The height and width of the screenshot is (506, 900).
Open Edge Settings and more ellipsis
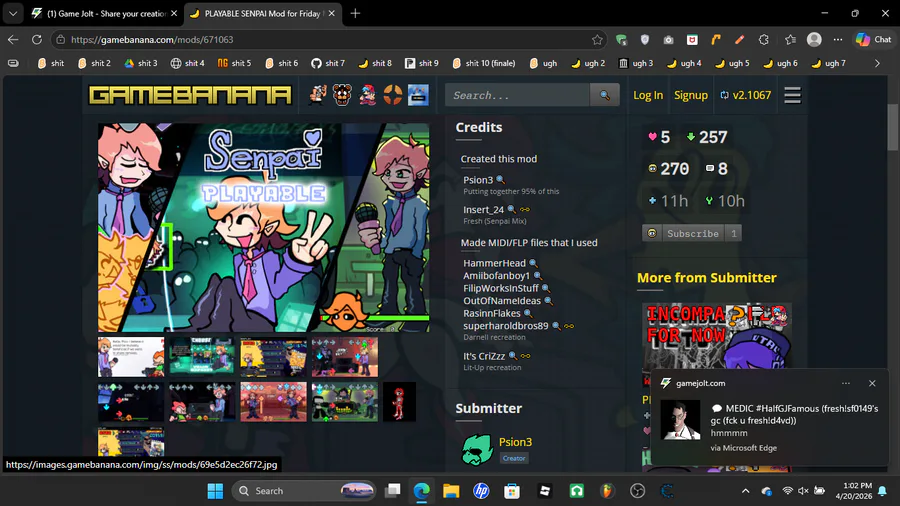(x=838, y=40)
